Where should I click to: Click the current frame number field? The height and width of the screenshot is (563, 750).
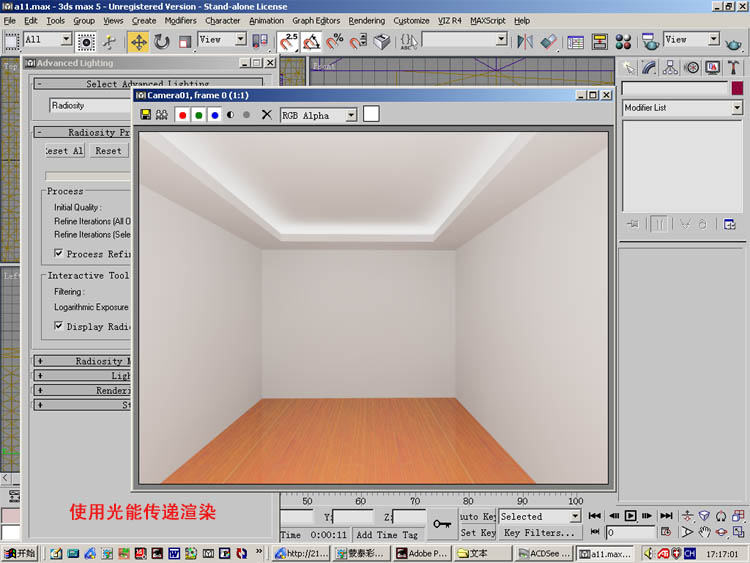point(630,532)
